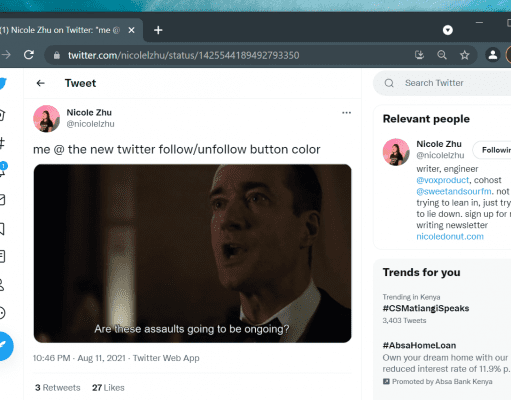511x400 pixels.
Task: Open trend #CSMatiangiSpeaks
Action: click(x=426, y=308)
